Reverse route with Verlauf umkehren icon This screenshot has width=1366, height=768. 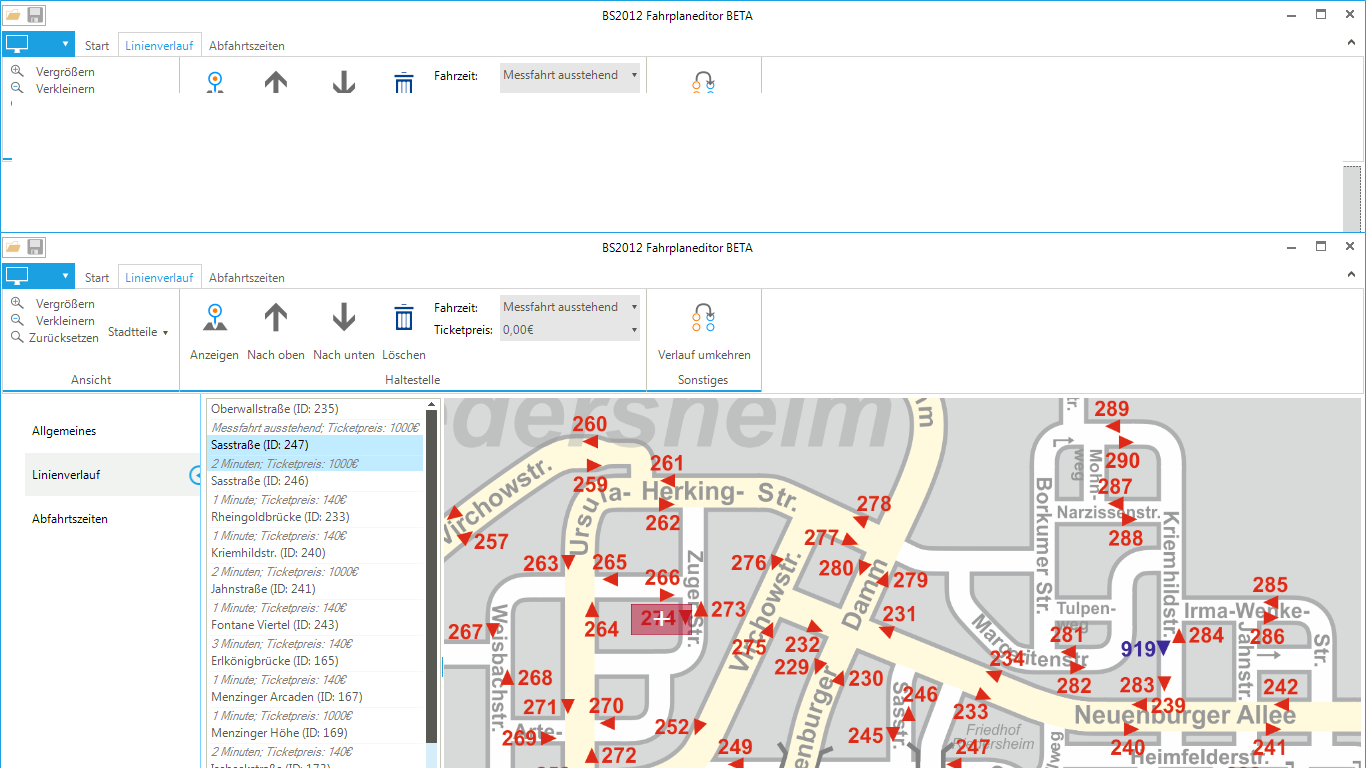click(x=703, y=319)
